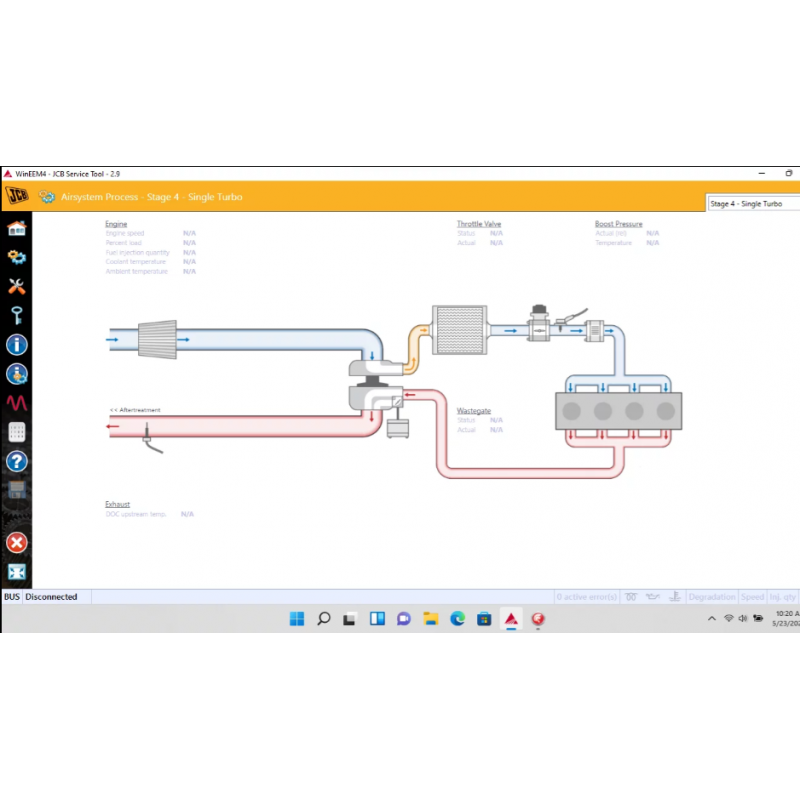Image resolution: width=800 pixels, height=800 pixels.
Task: Select the waveform signal icon in sidebar
Action: (x=17, y=402)
